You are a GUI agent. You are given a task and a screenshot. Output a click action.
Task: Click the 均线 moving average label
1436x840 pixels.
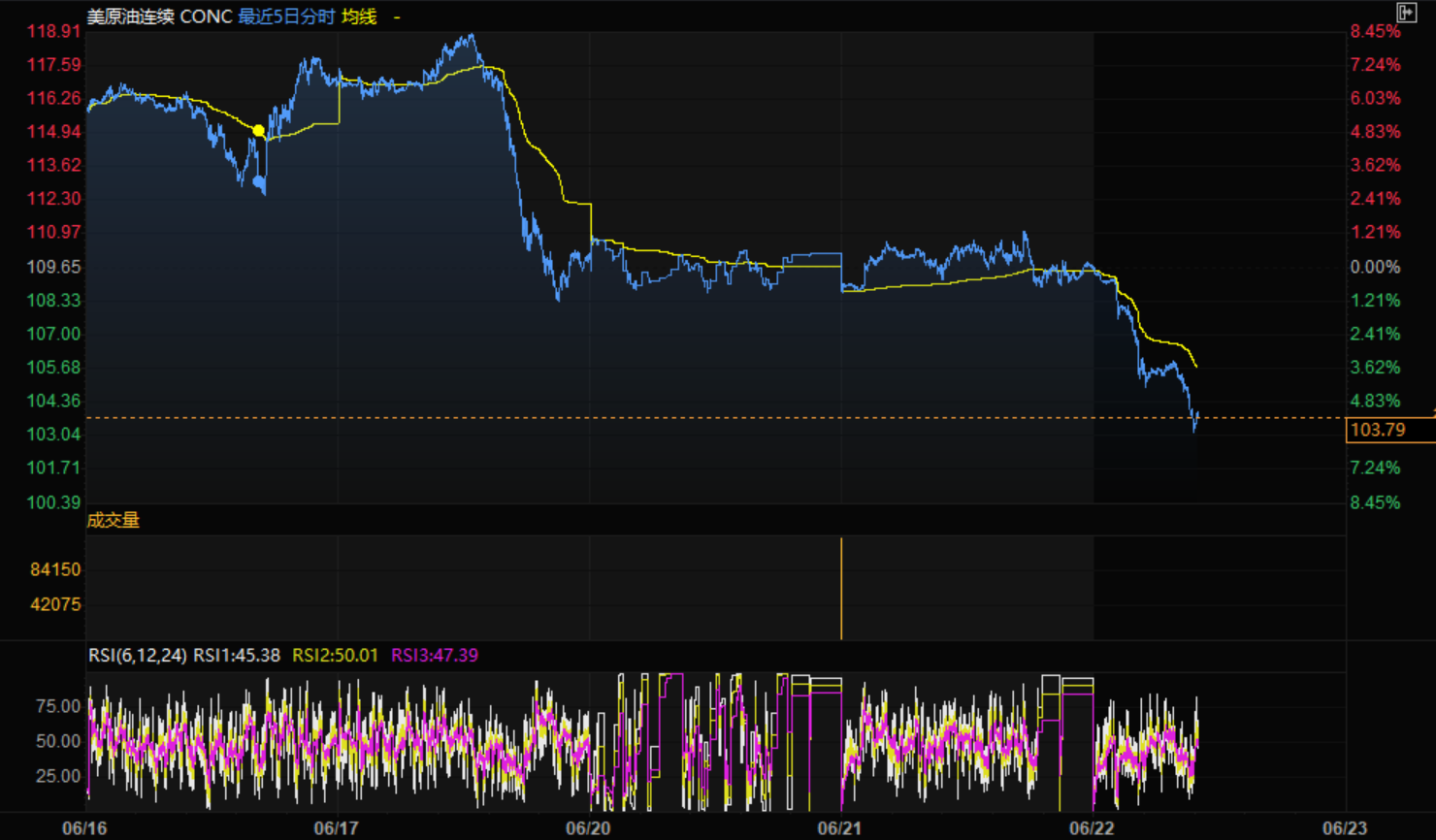click(359, 16)
